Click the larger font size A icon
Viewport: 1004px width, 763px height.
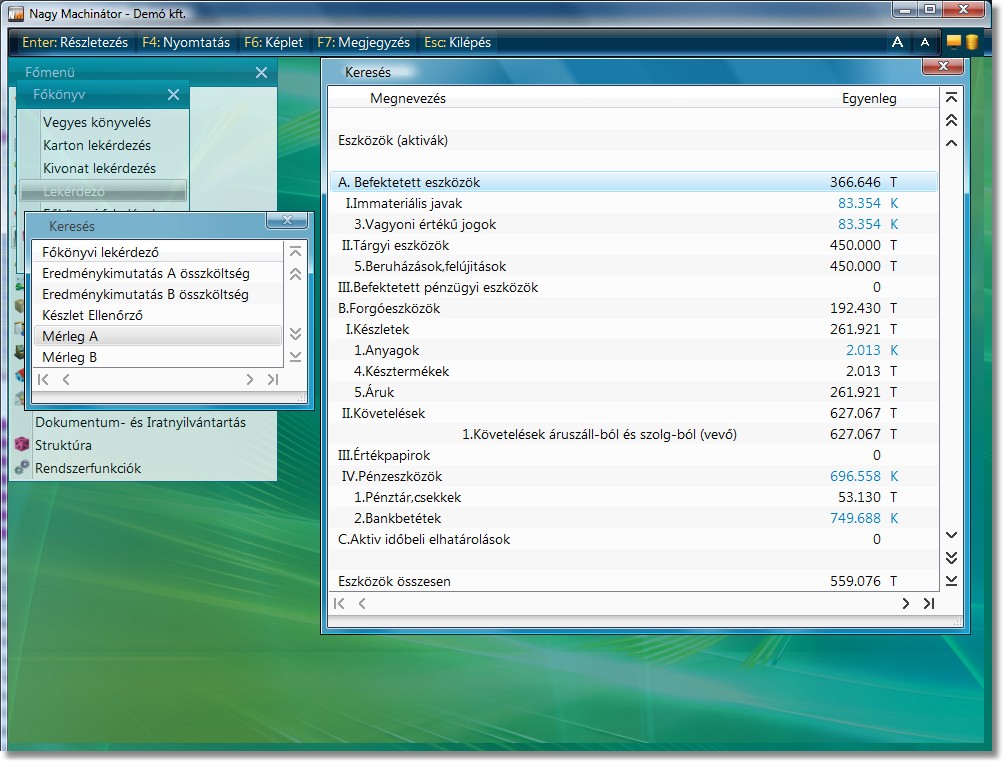tap(897, 42)
